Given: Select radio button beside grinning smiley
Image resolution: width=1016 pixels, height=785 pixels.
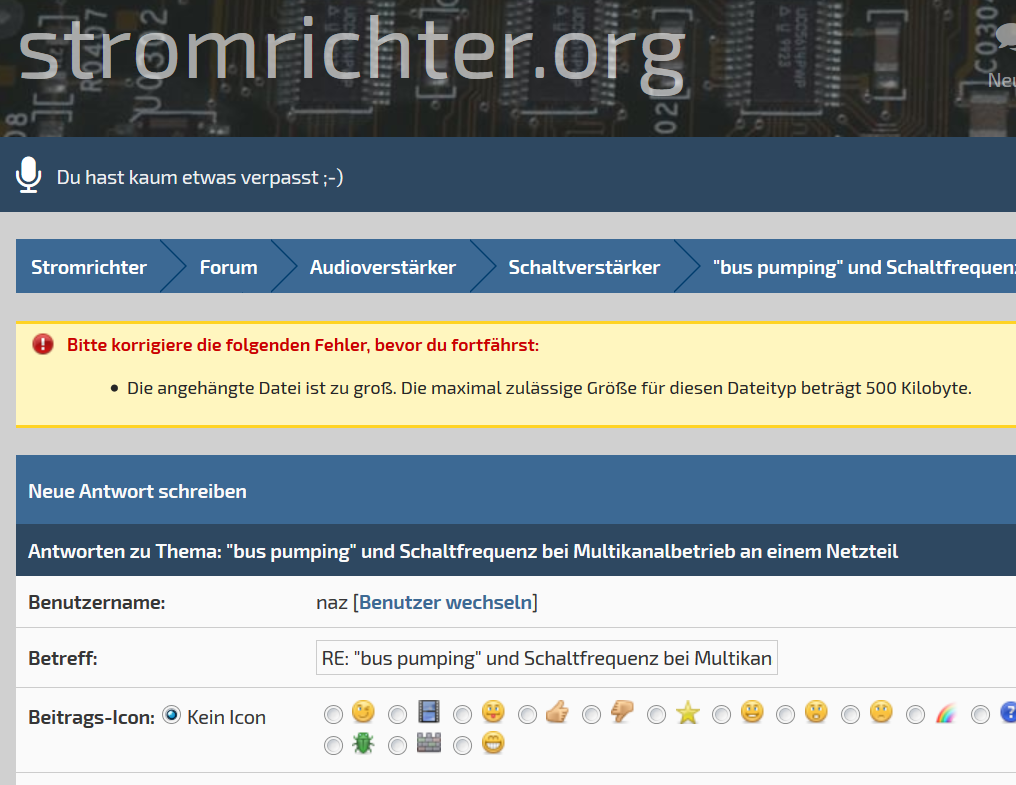Looking at the screenshot, I should click(462, 746).
